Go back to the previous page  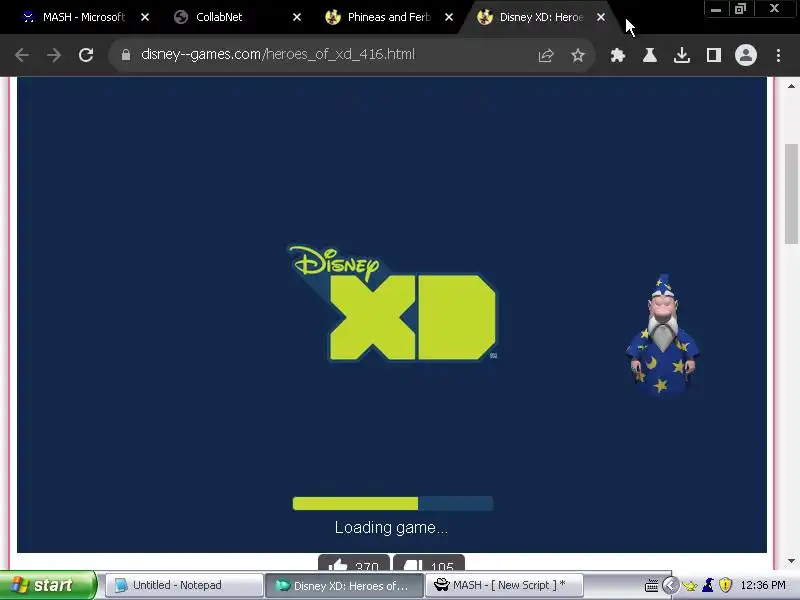[x=22, y=55]
